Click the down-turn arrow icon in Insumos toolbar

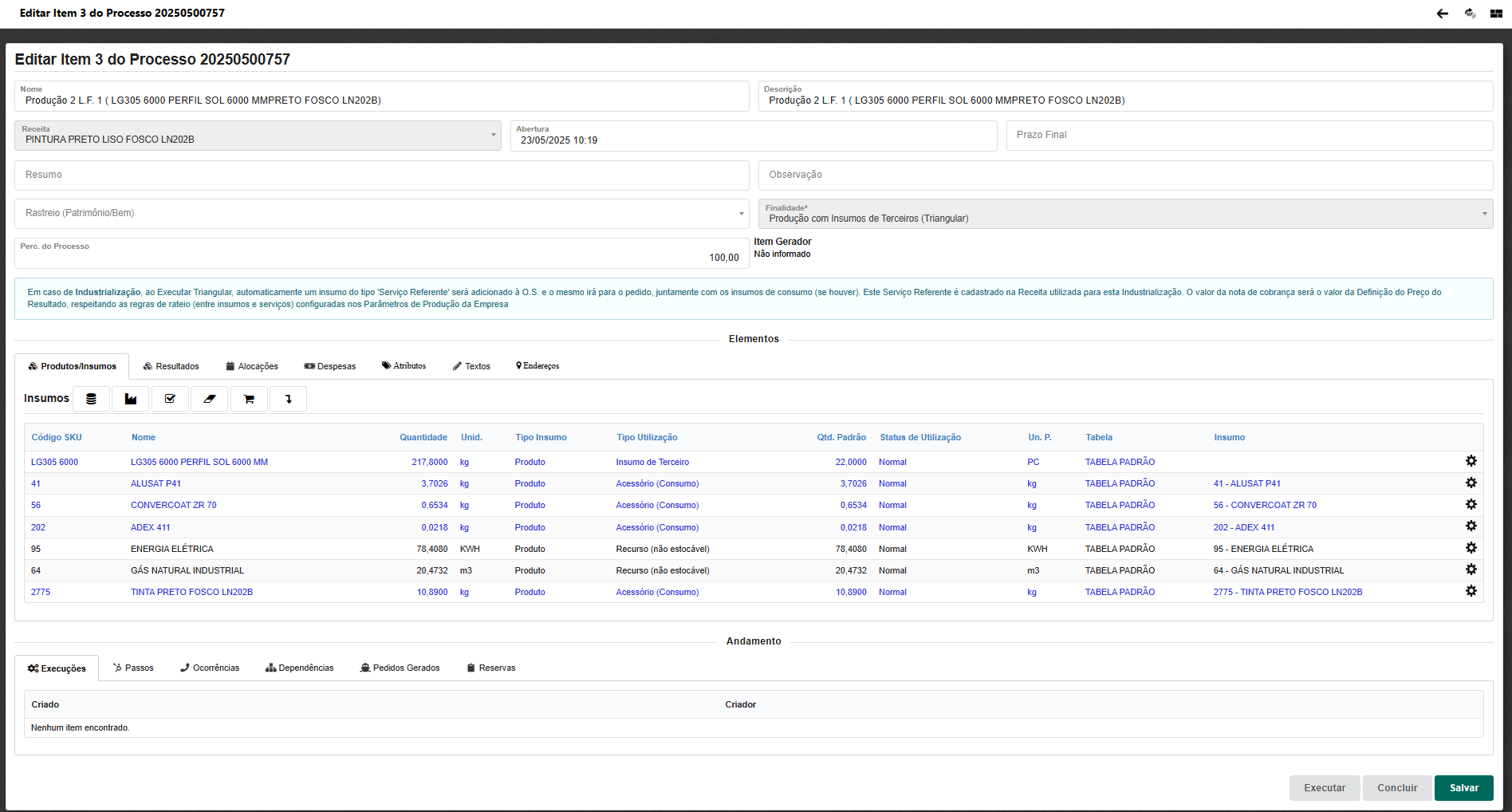point(288,399)
